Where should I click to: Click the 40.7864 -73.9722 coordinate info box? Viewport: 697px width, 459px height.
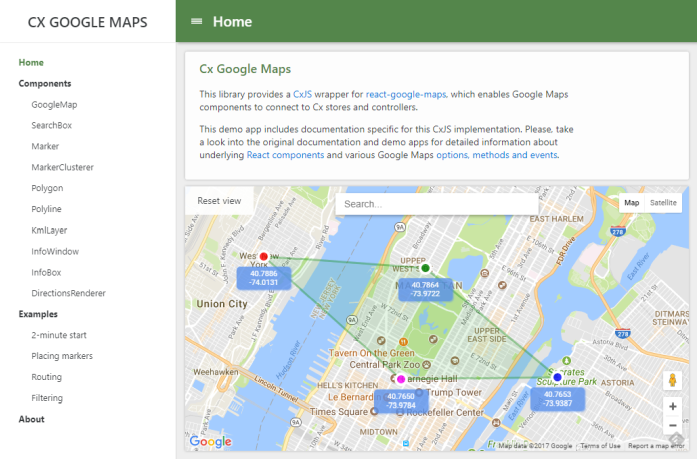pyautogui.click(x=425, y=289)
